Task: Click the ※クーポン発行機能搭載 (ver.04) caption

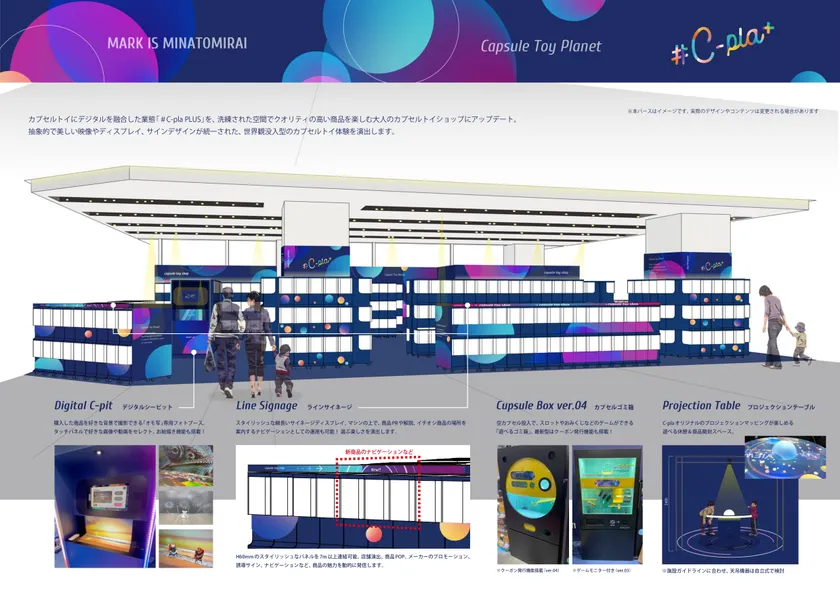Action: tap(528, 571)
